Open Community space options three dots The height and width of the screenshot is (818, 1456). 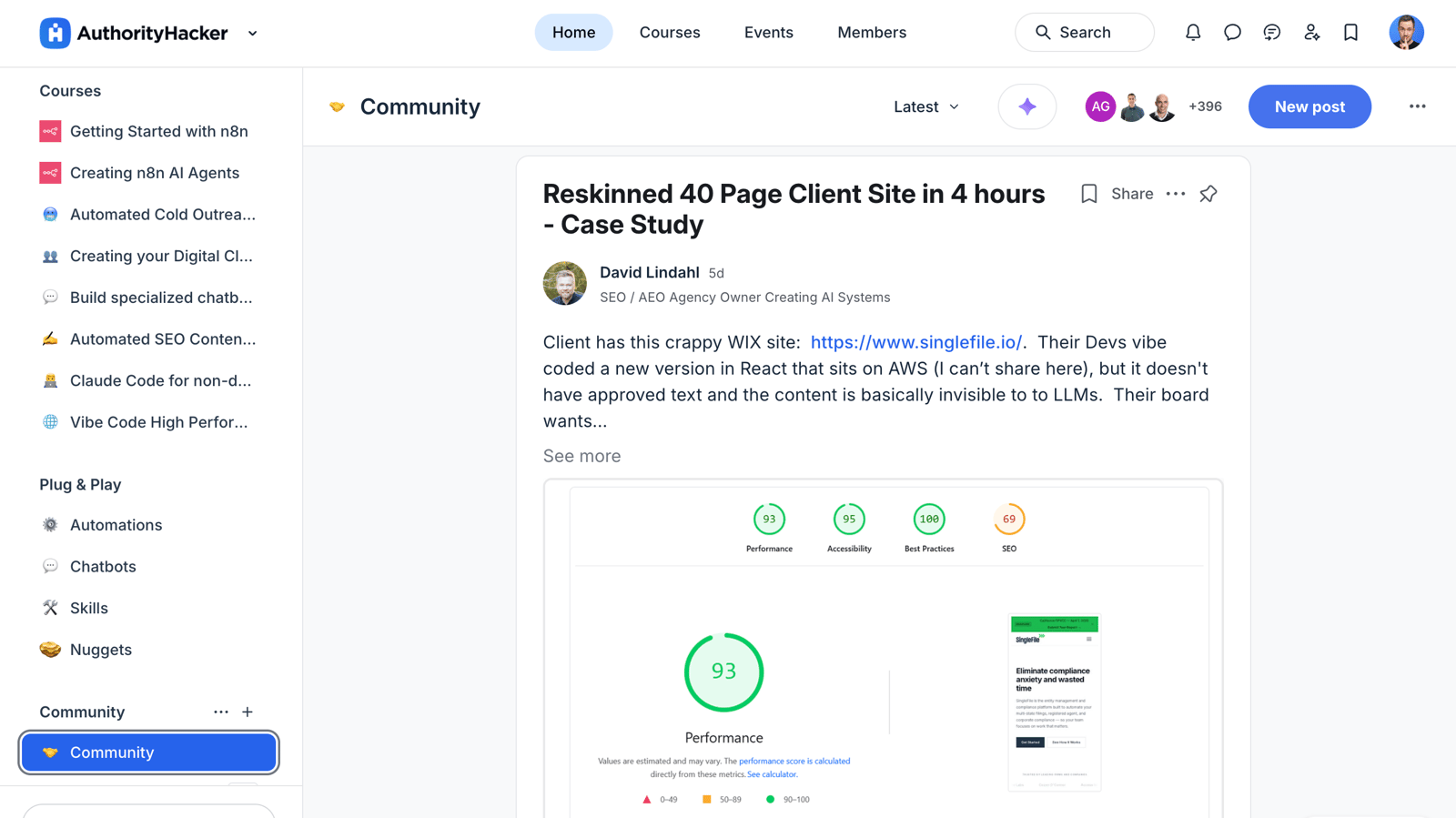[x=1417, y=106]
